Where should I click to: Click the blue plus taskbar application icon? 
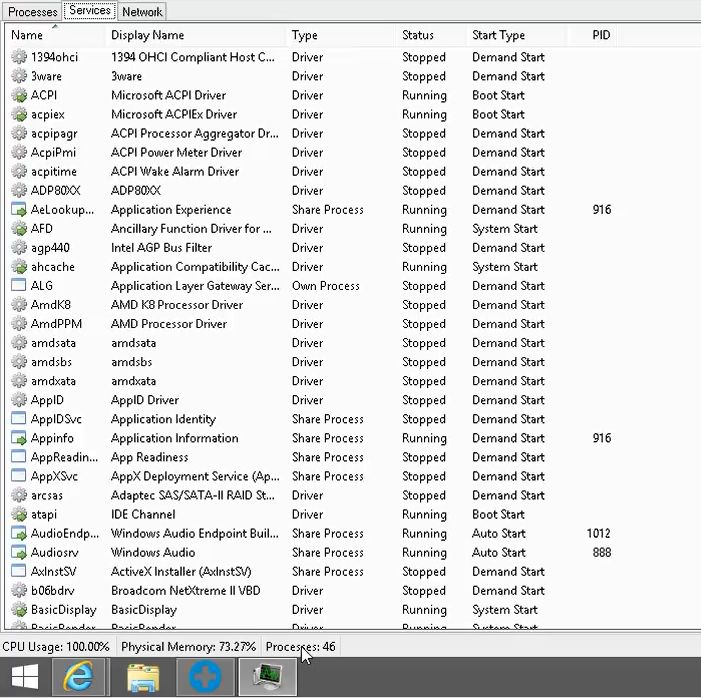pyautogui.click(x=205, y=678)
